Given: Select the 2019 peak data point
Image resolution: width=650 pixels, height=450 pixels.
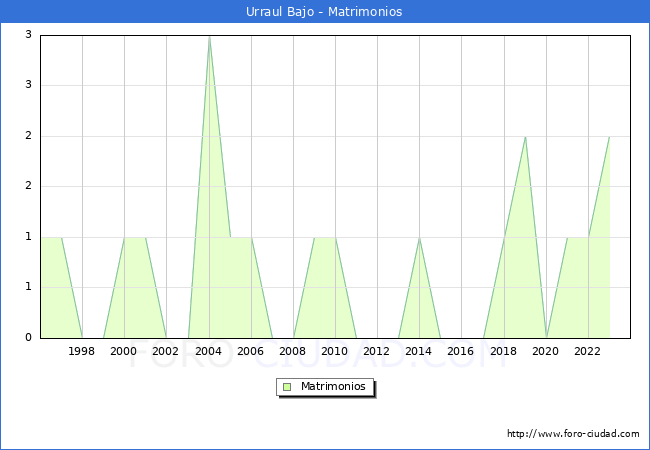Looking at the screenshot, I should click(525, 137).
